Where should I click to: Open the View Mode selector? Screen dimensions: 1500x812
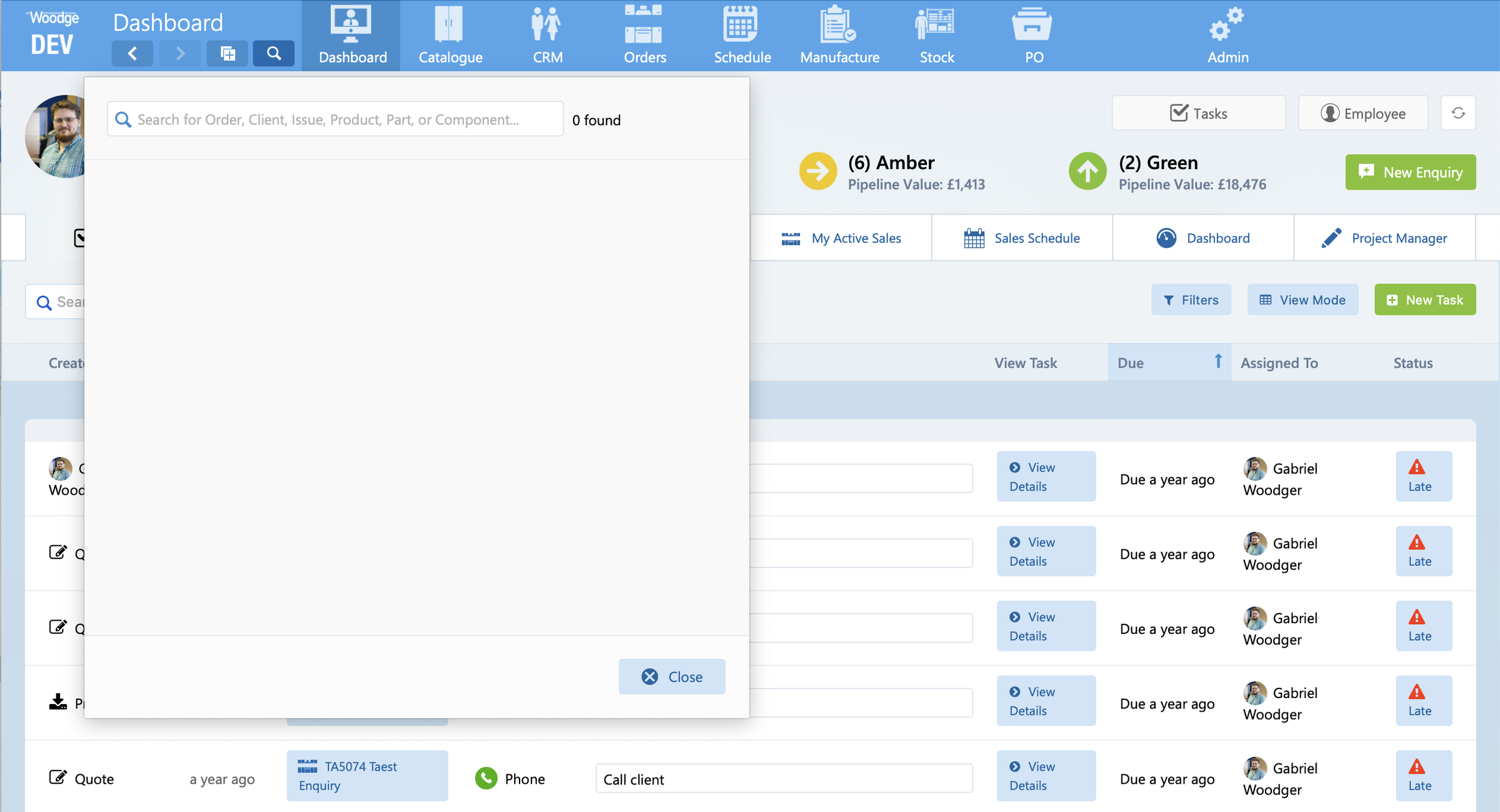click(1302, 300)
